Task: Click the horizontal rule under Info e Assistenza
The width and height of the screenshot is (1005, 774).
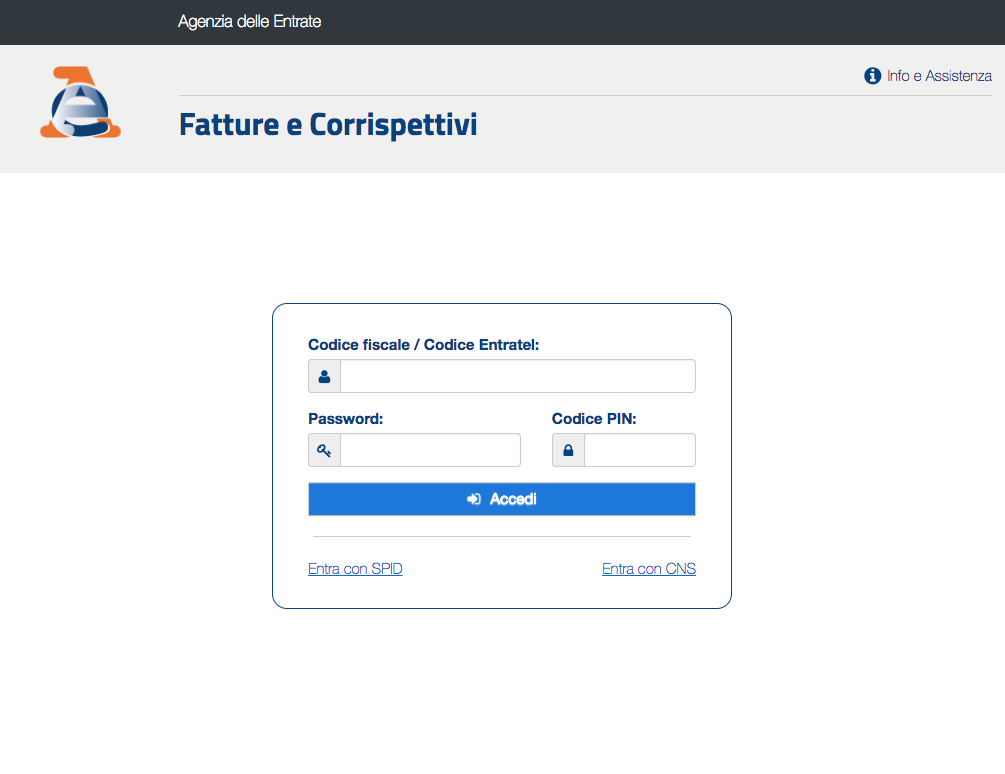Action: (585, 95)
